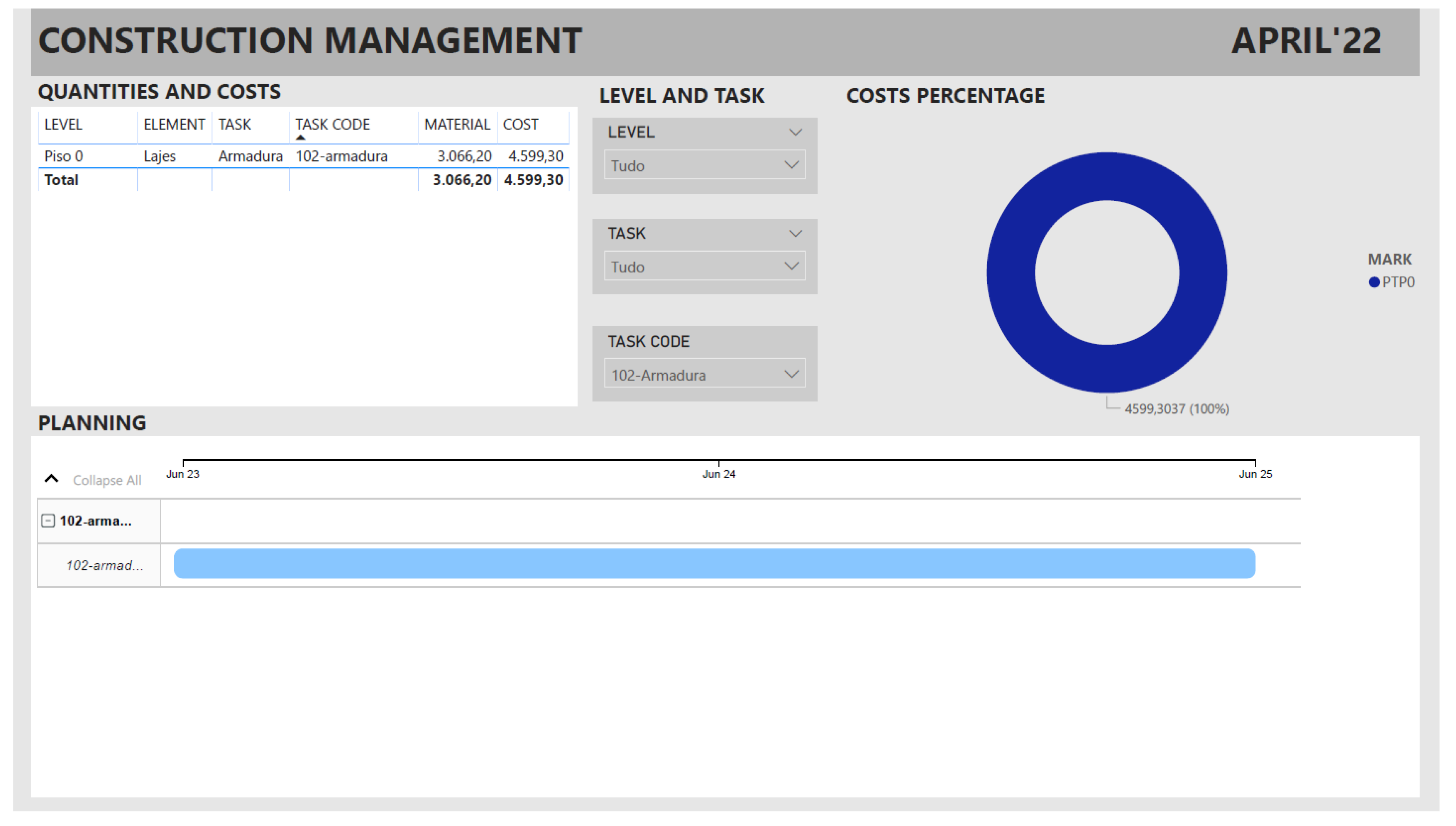The image size is (1456, 826).
Task: Select the Piso 0 table row cell
Action: click(x=64, y=156)
